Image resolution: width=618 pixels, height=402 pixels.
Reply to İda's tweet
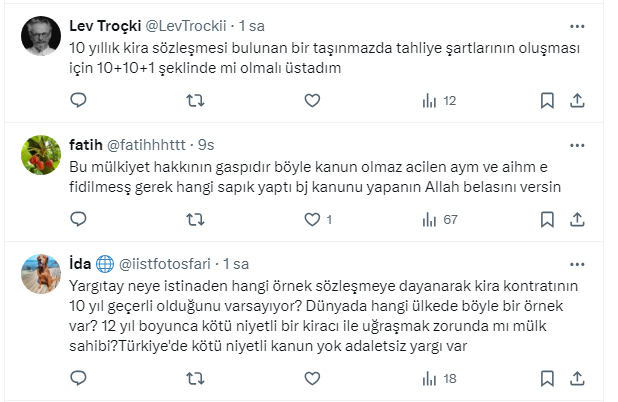[80, 379]
